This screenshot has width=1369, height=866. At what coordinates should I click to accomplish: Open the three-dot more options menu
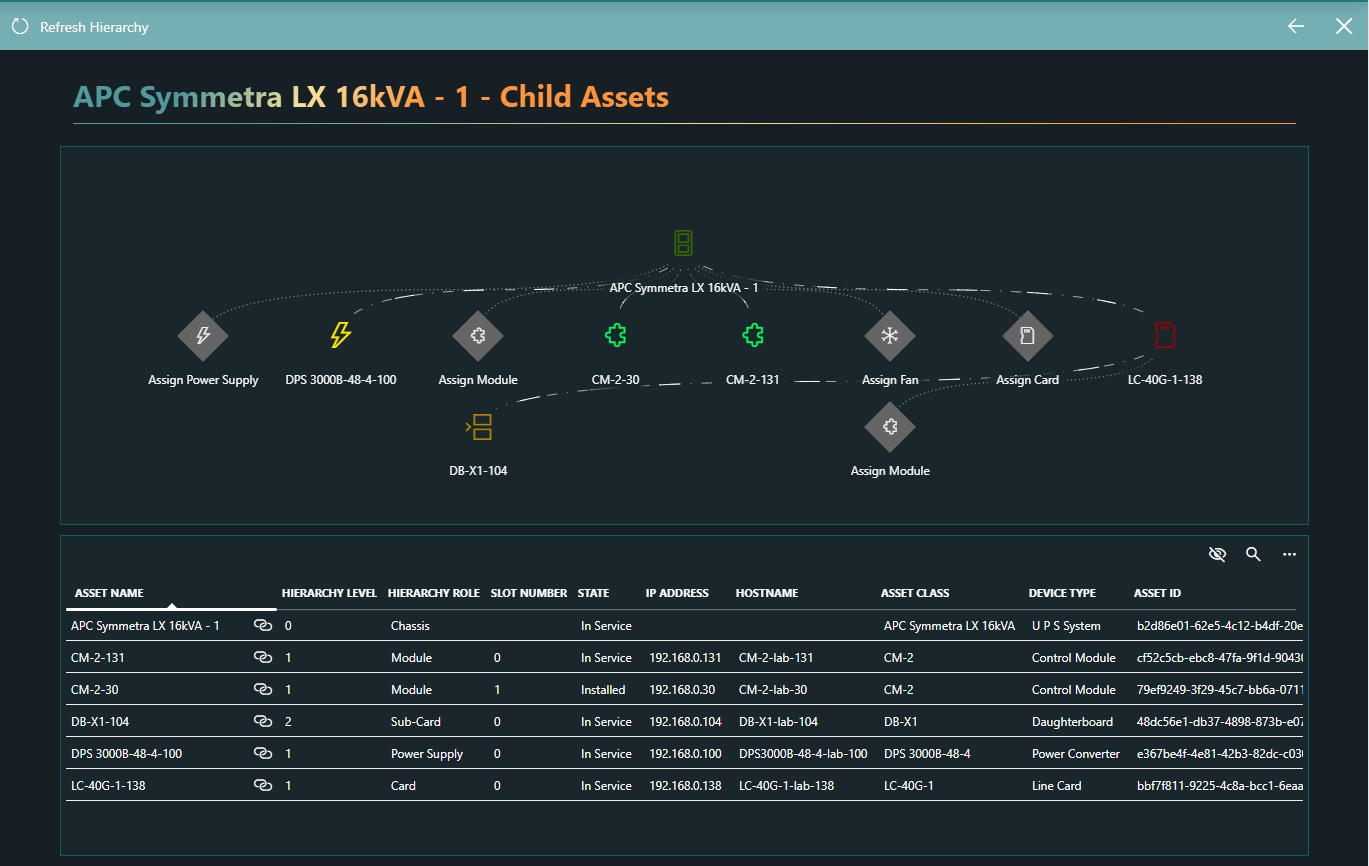pyautogui.click(x=1289, y=554)
